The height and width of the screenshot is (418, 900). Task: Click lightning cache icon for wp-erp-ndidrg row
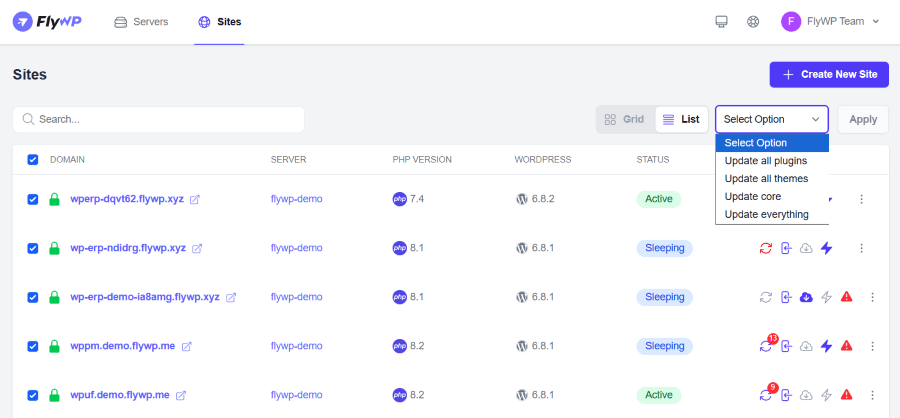pyautogui.click(x=826, y=249)
